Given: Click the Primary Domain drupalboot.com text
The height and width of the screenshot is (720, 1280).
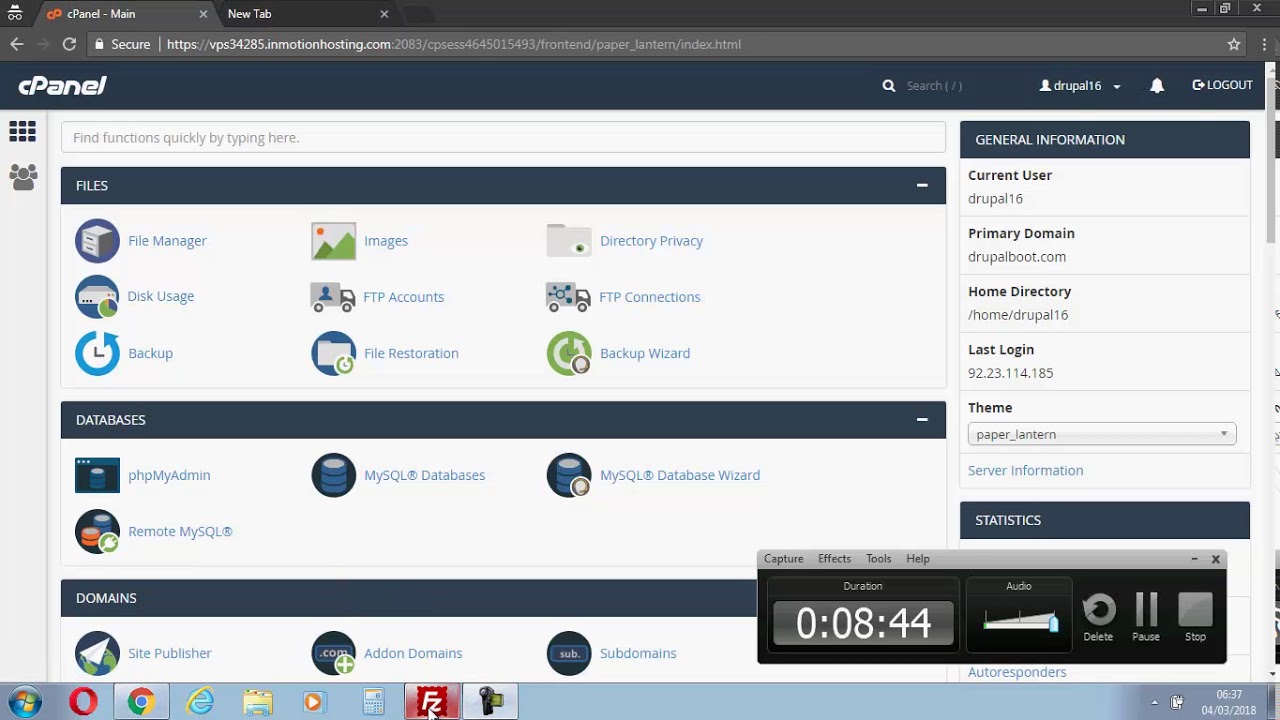Looking at the screenshot, I should [x=1017, y=257].
